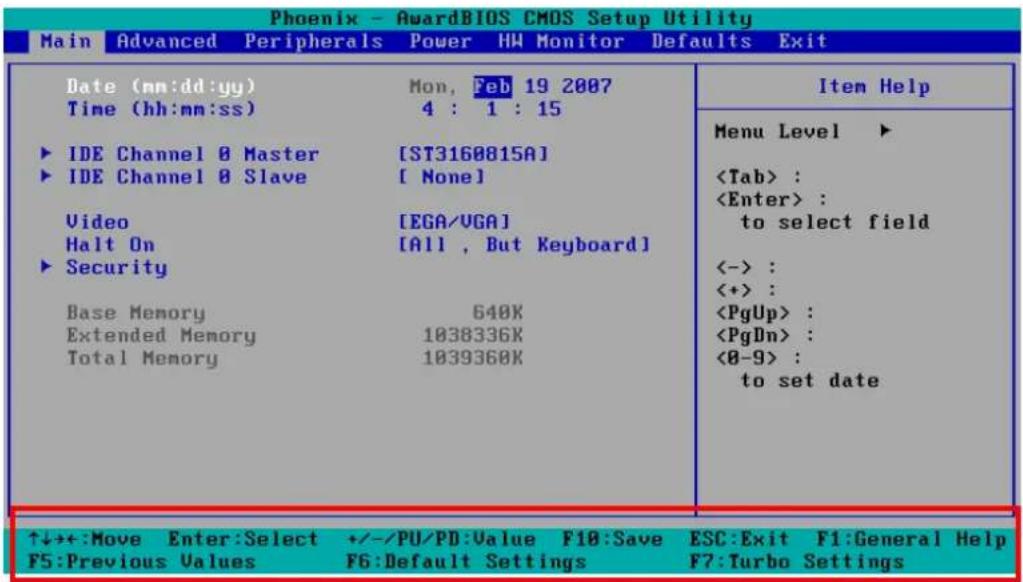Click the F5:Previous Values hint
The width and height of the screenshot is (1023, 582).
tap(142, 562)
